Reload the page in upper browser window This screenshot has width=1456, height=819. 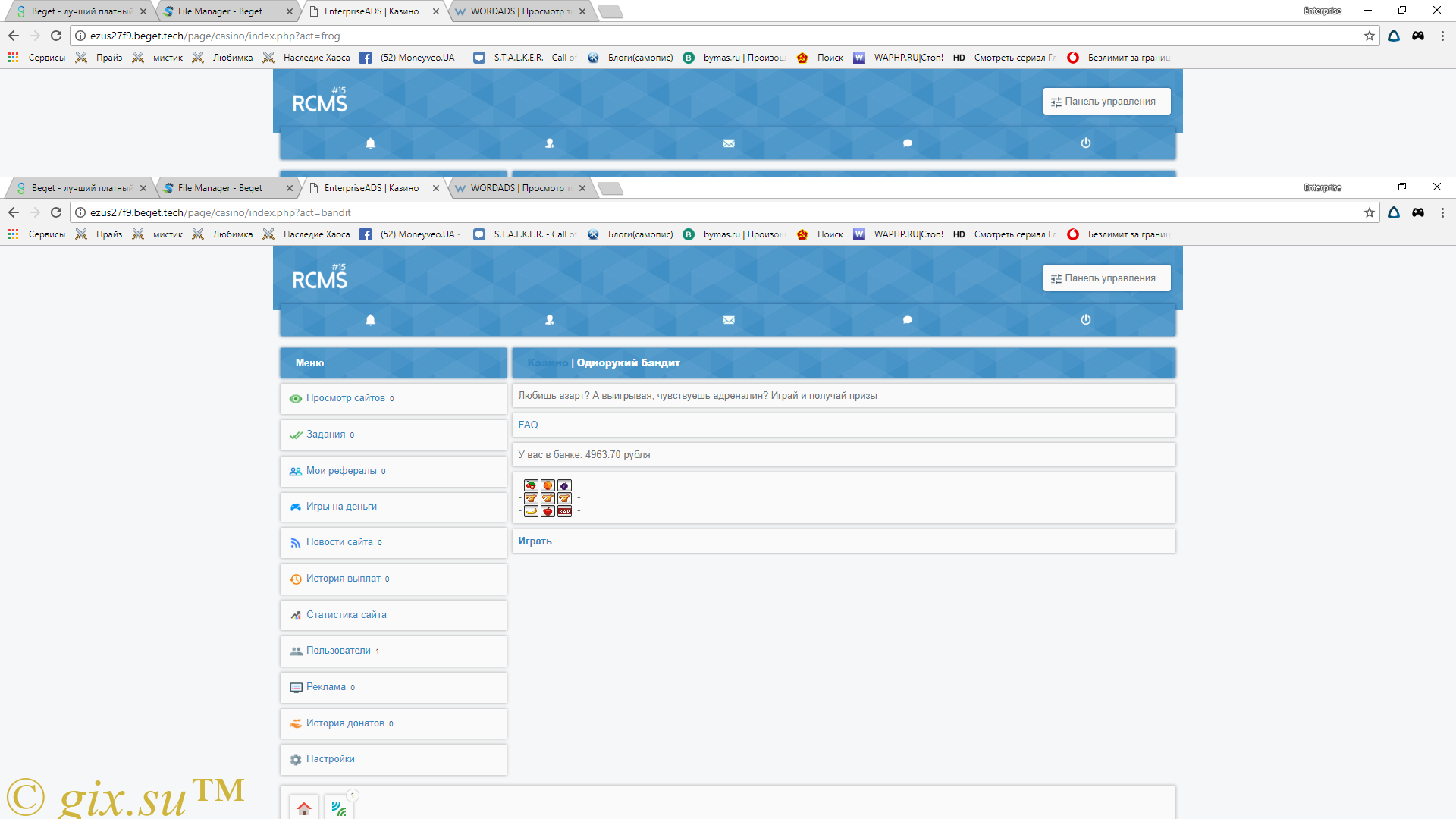pos(56,36)
